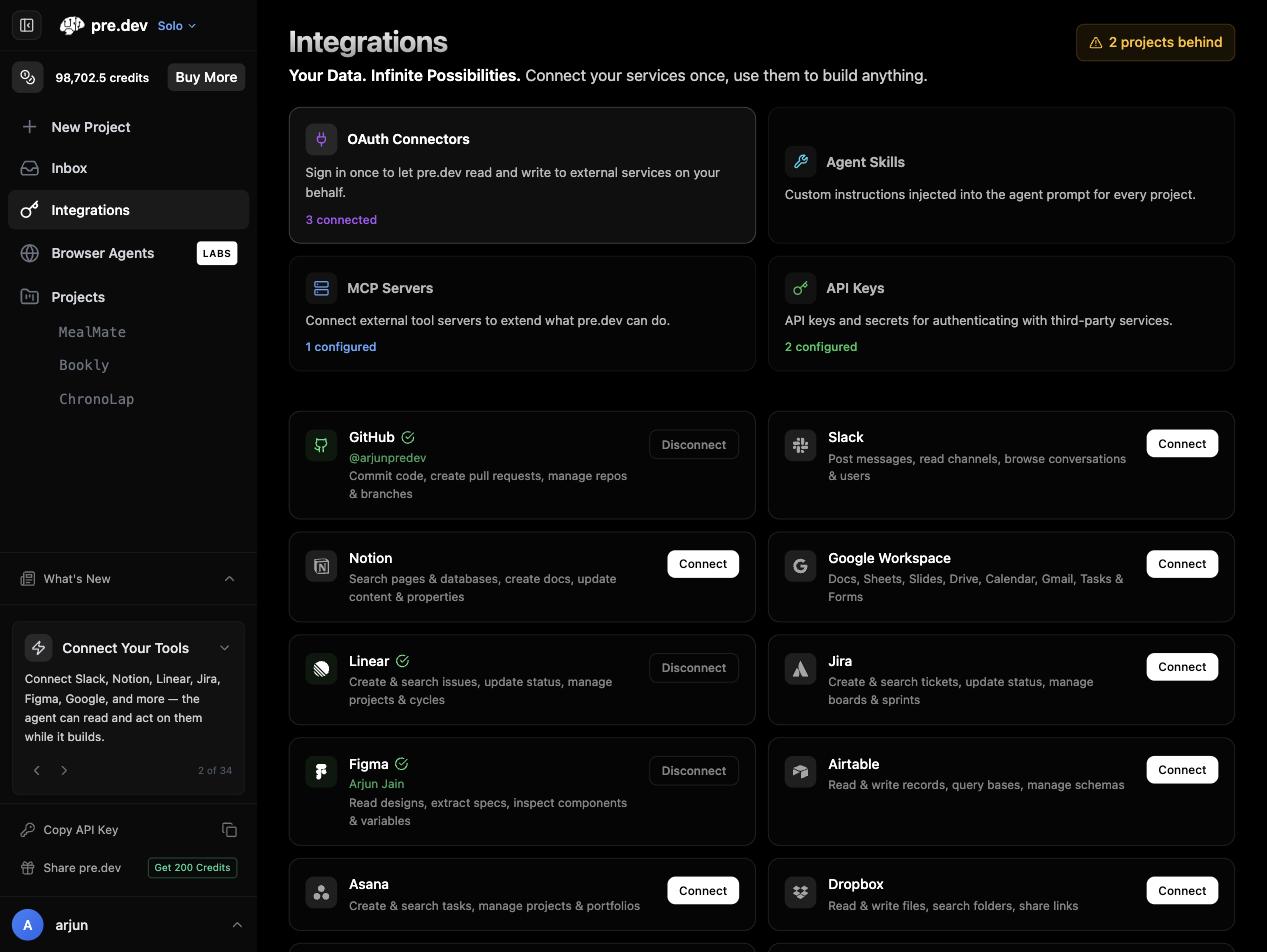Click the Projects folder icon

pyautogui.click(x=30, y=297)
